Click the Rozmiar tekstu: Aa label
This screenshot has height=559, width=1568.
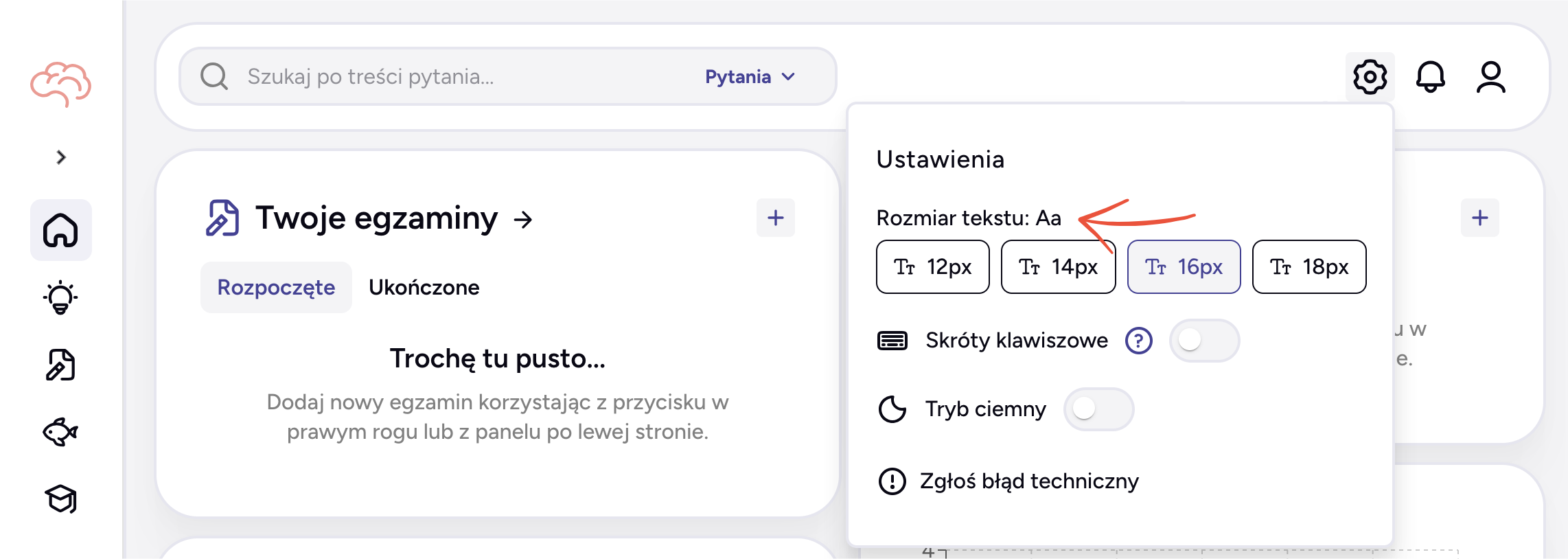969,218
